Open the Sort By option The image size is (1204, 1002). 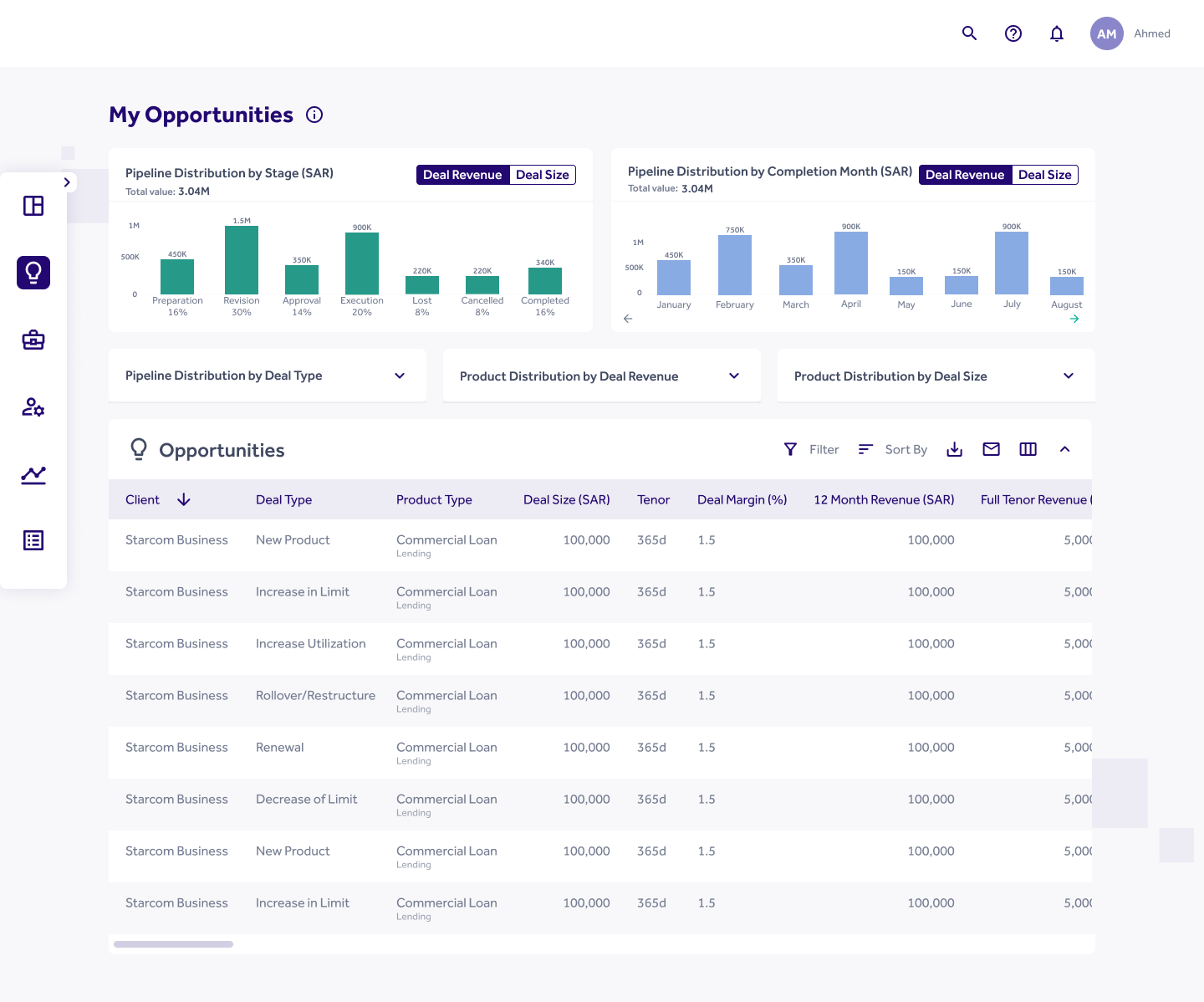893,450
